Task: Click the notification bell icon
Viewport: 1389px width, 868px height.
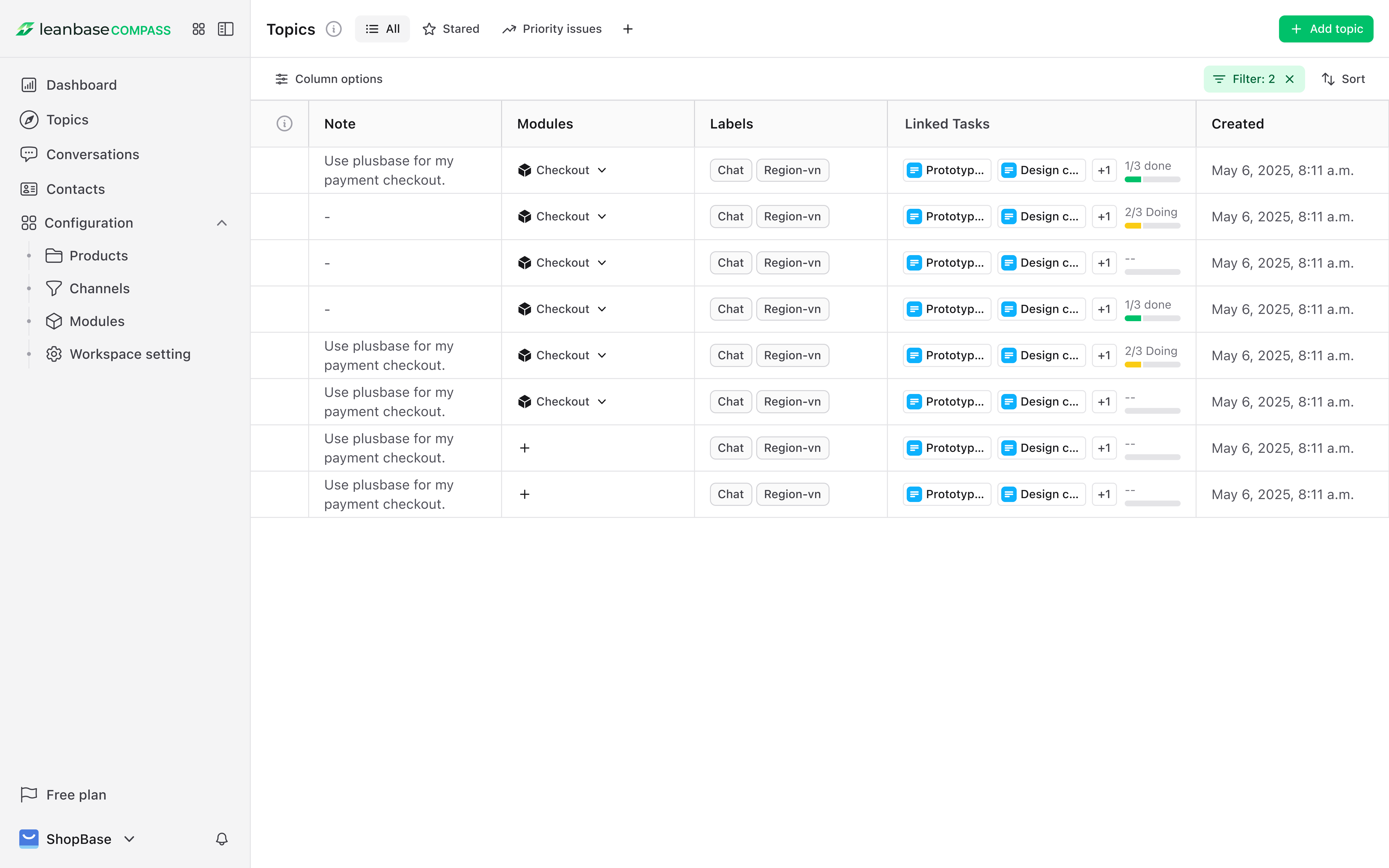Action: 222,839
